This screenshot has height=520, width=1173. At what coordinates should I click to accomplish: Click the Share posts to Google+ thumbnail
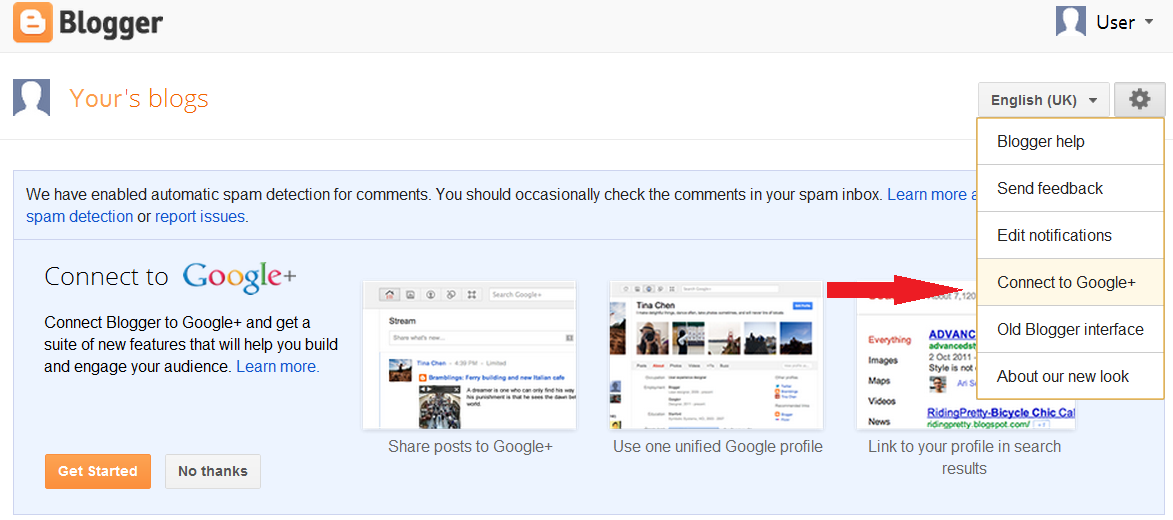click(x=469, y=355)
